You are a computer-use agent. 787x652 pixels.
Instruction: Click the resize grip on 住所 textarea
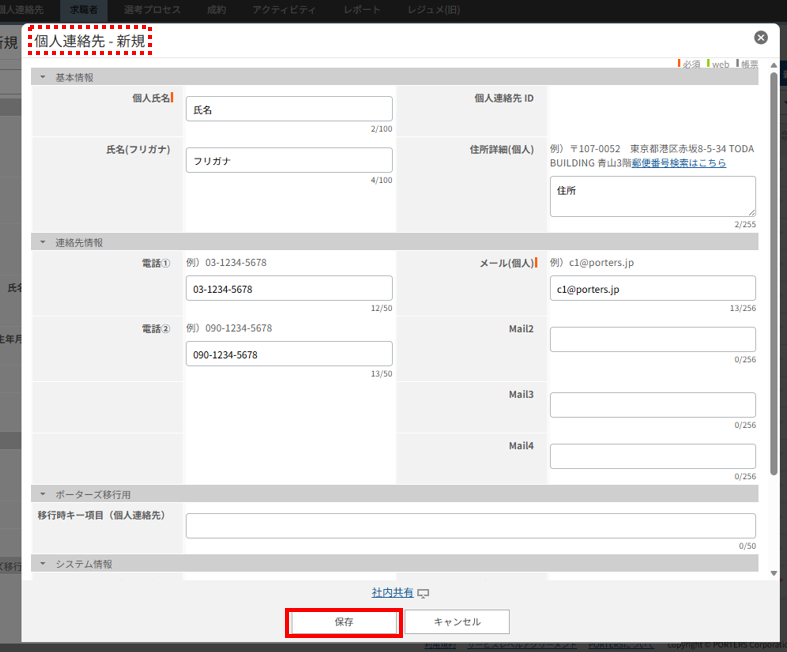click(x=751, y=212)
